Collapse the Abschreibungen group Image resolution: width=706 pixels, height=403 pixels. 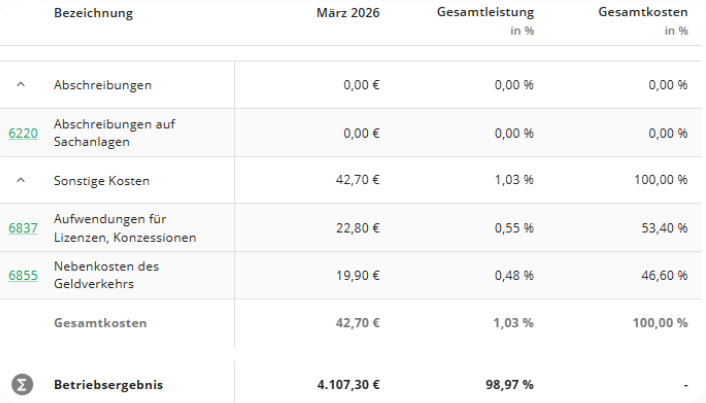pos(22,85)
